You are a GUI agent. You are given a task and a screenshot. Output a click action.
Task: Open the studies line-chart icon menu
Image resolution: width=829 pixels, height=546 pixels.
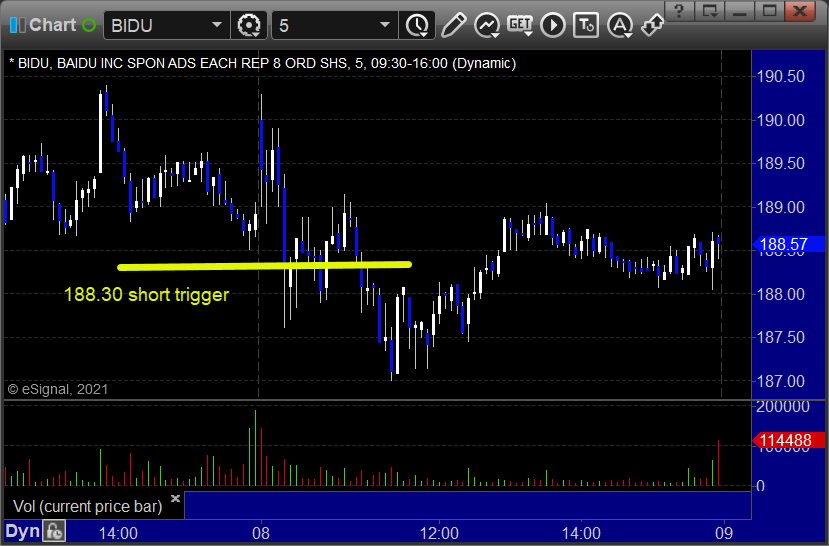487,25
